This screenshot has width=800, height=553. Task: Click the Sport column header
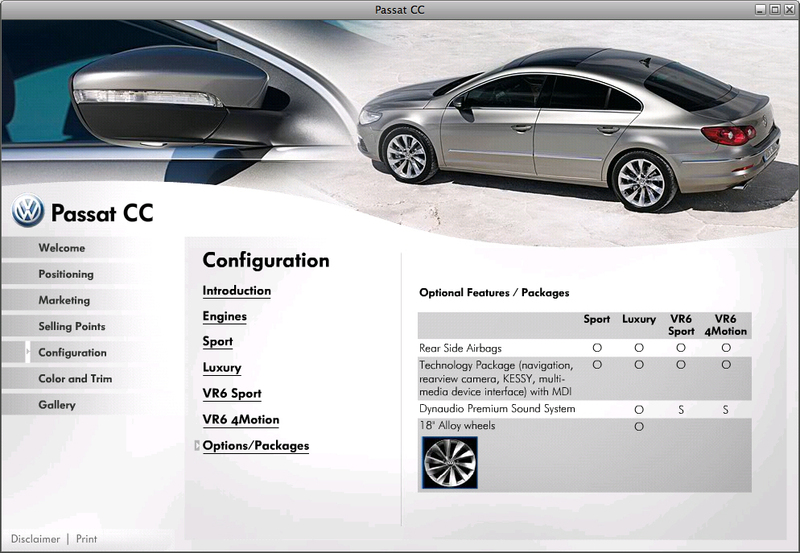point(596,319)
